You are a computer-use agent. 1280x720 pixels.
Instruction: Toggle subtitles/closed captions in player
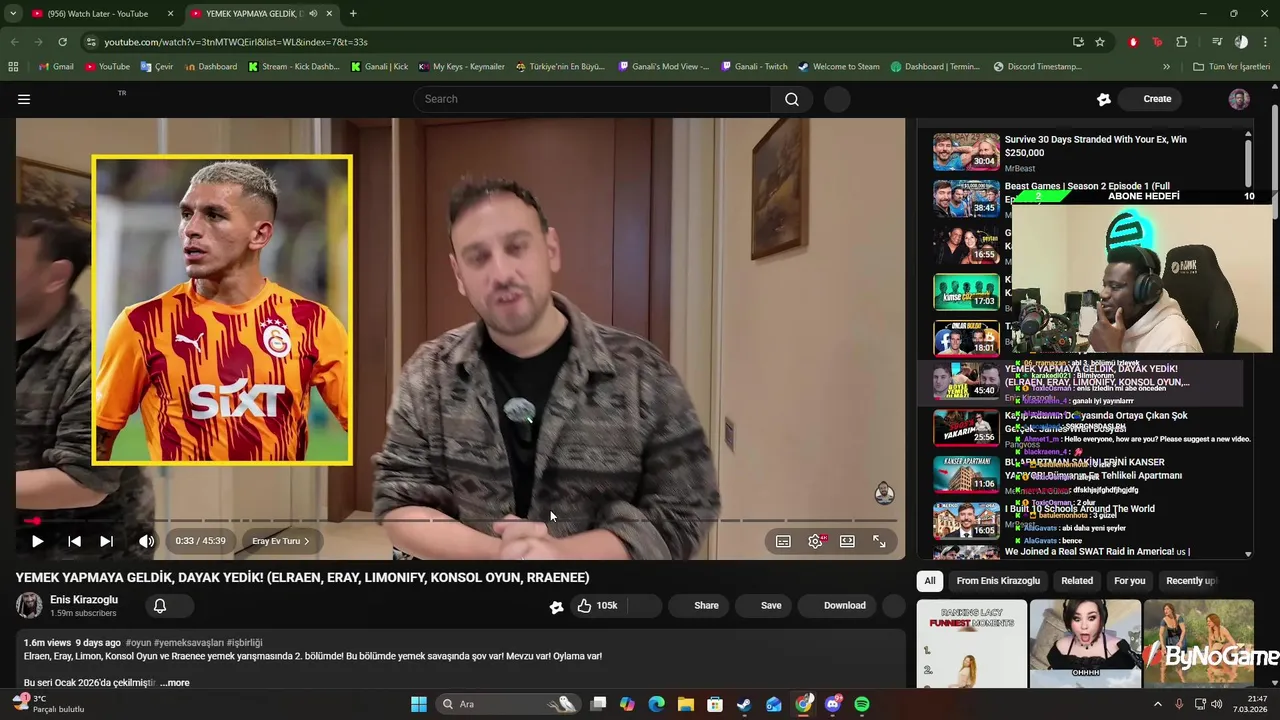click(783, 541)
